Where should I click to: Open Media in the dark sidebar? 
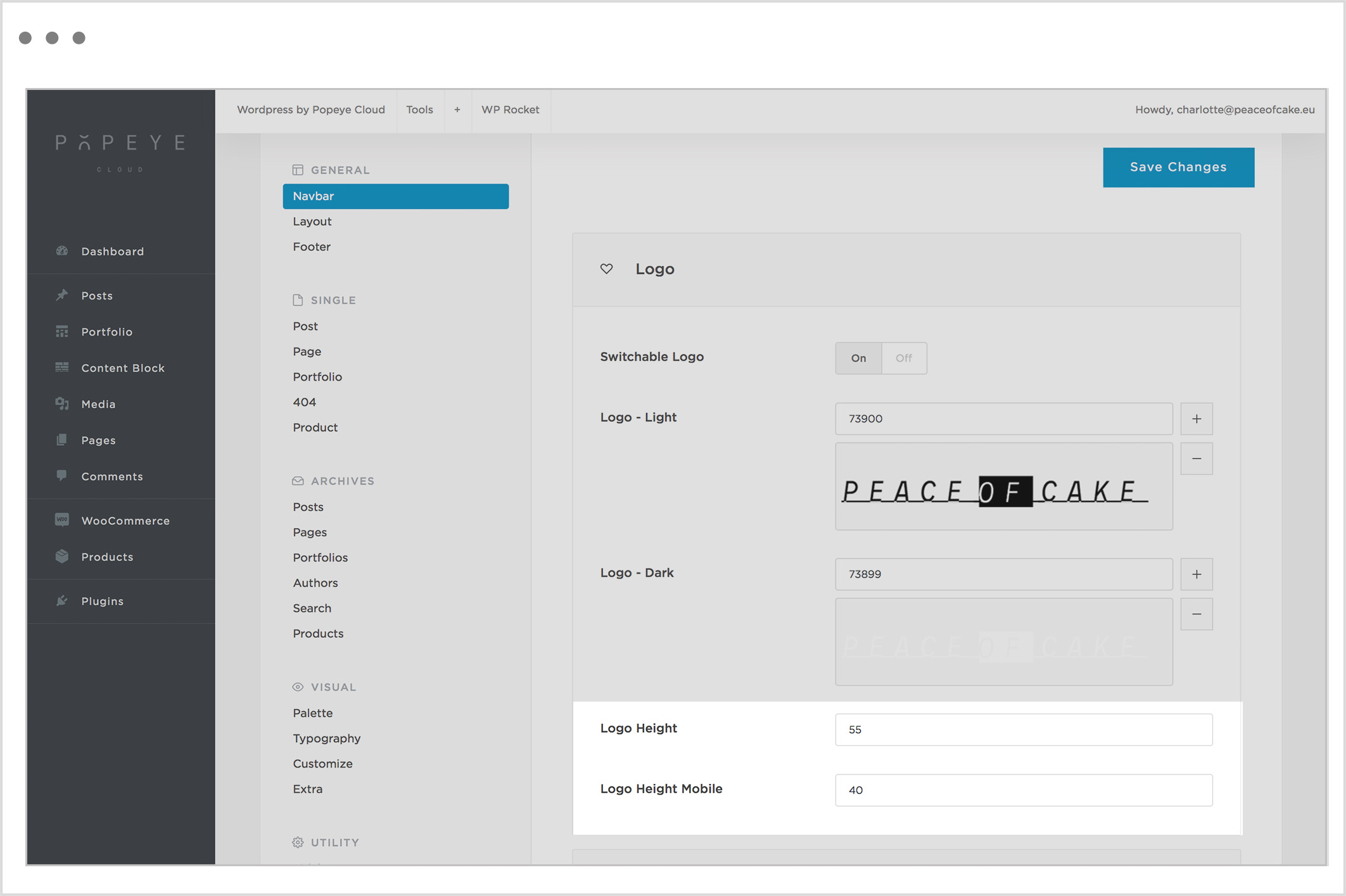[x=98, y=404]
